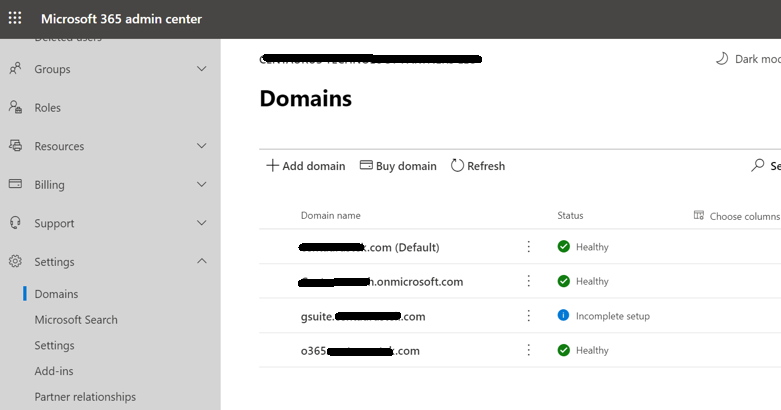
Task: Click the Add domain button
Action: click(x=306, y=166)
